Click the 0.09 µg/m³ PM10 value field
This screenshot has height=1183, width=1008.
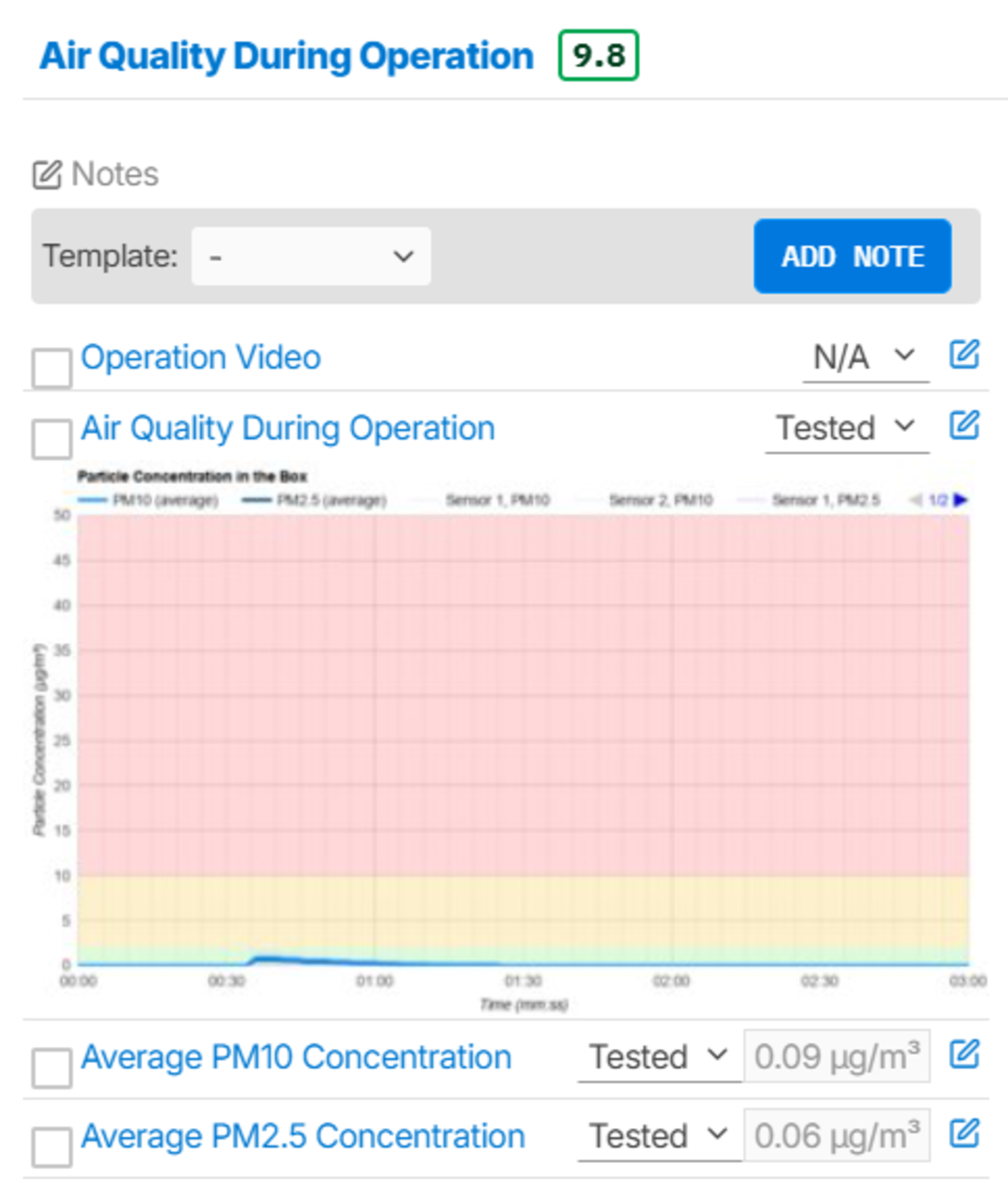(836, 1057)
